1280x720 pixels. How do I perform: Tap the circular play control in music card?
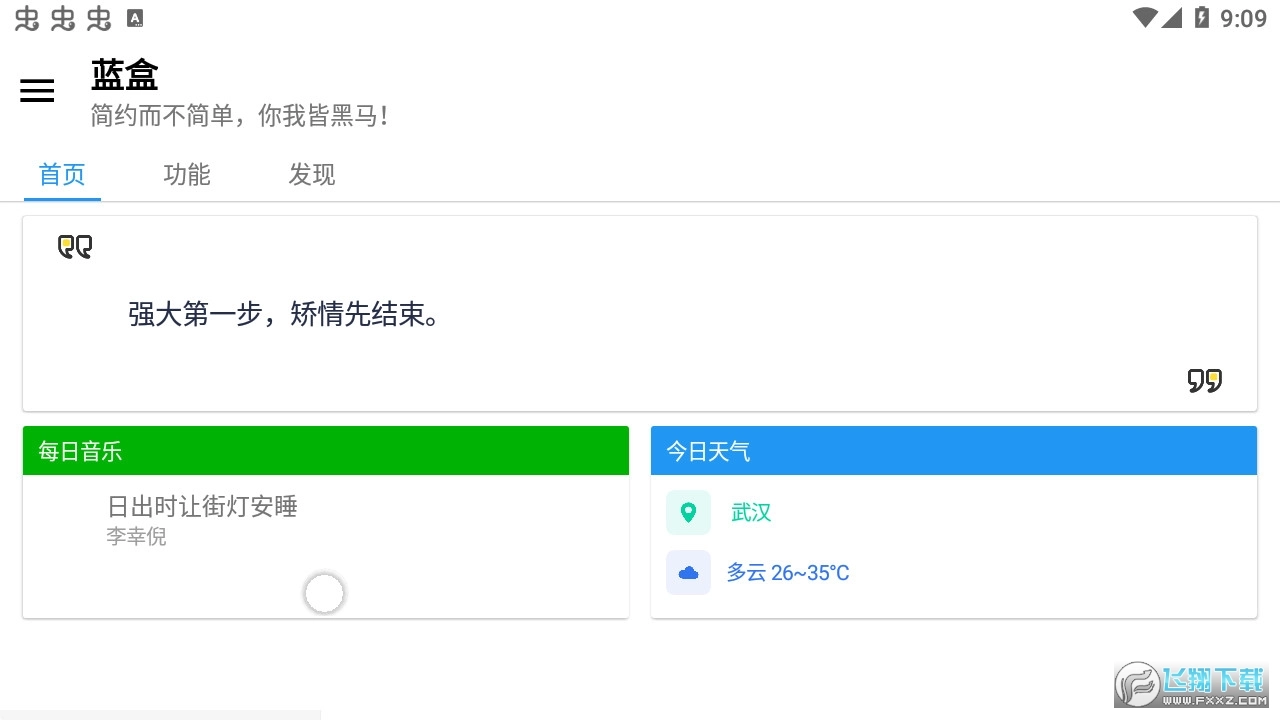pyautogui.click(x=324, y=593)
